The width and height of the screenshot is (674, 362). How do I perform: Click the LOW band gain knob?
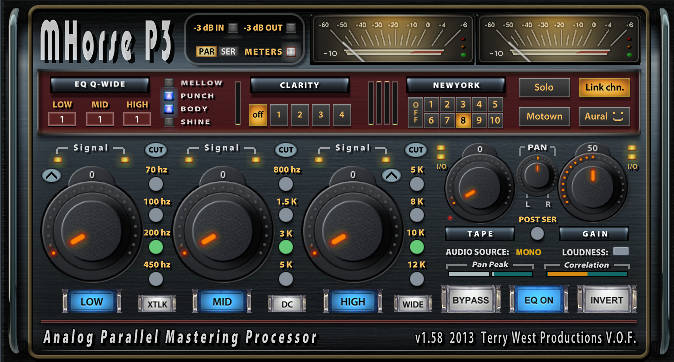click(91, 230)
